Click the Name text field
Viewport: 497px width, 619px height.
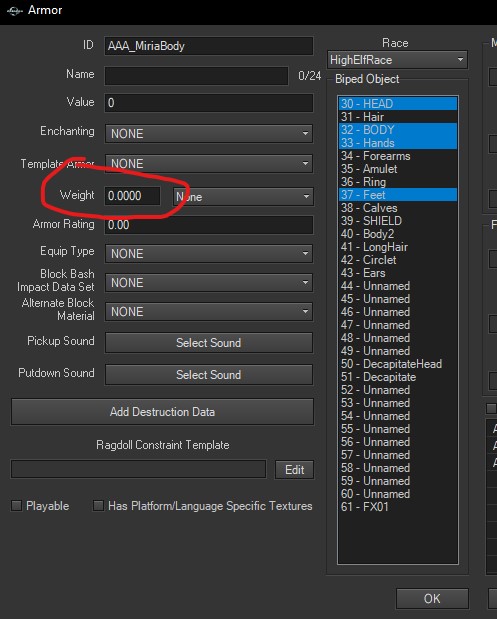point(196,75)
